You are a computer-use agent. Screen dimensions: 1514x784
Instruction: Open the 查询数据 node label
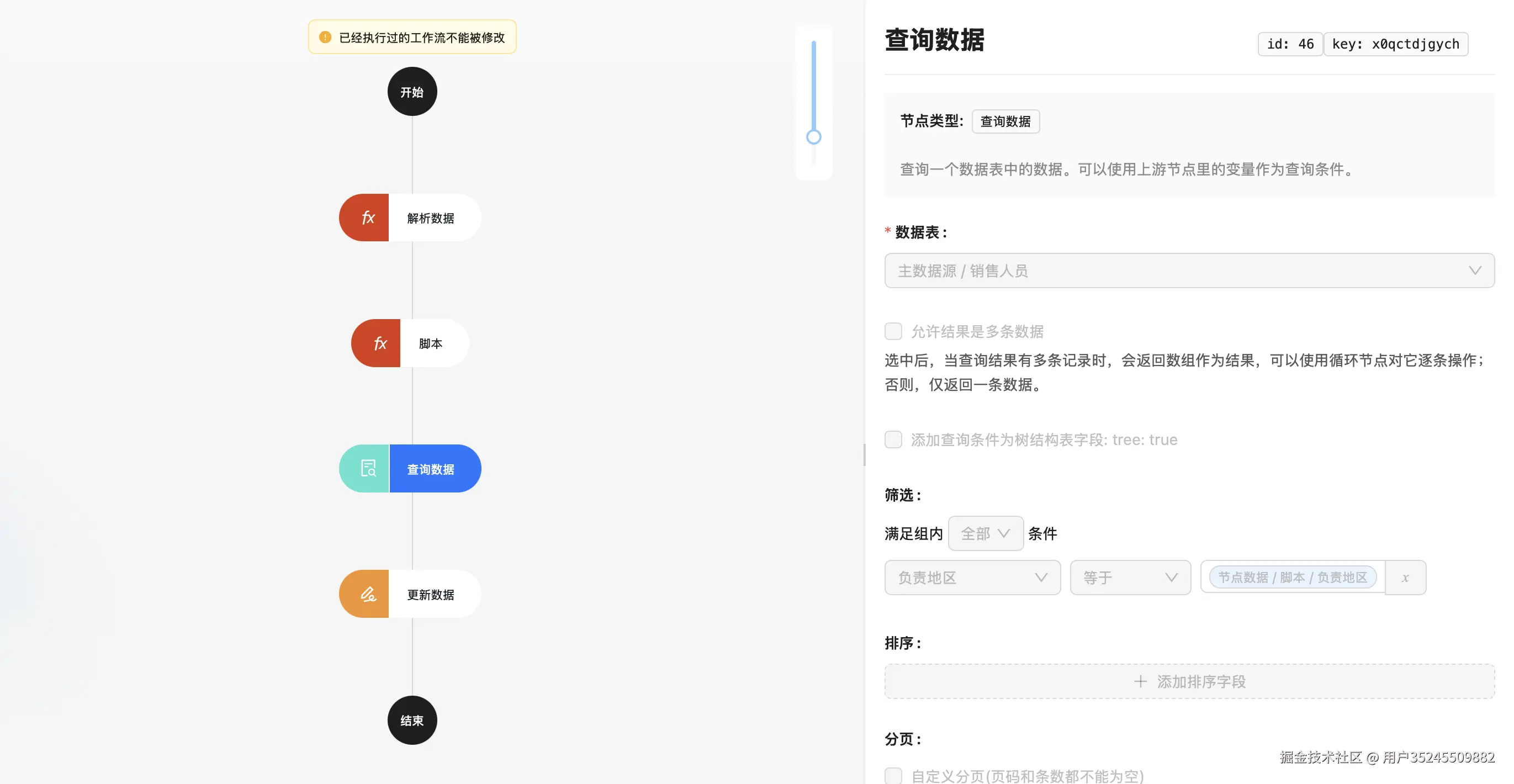pos(431,469)
